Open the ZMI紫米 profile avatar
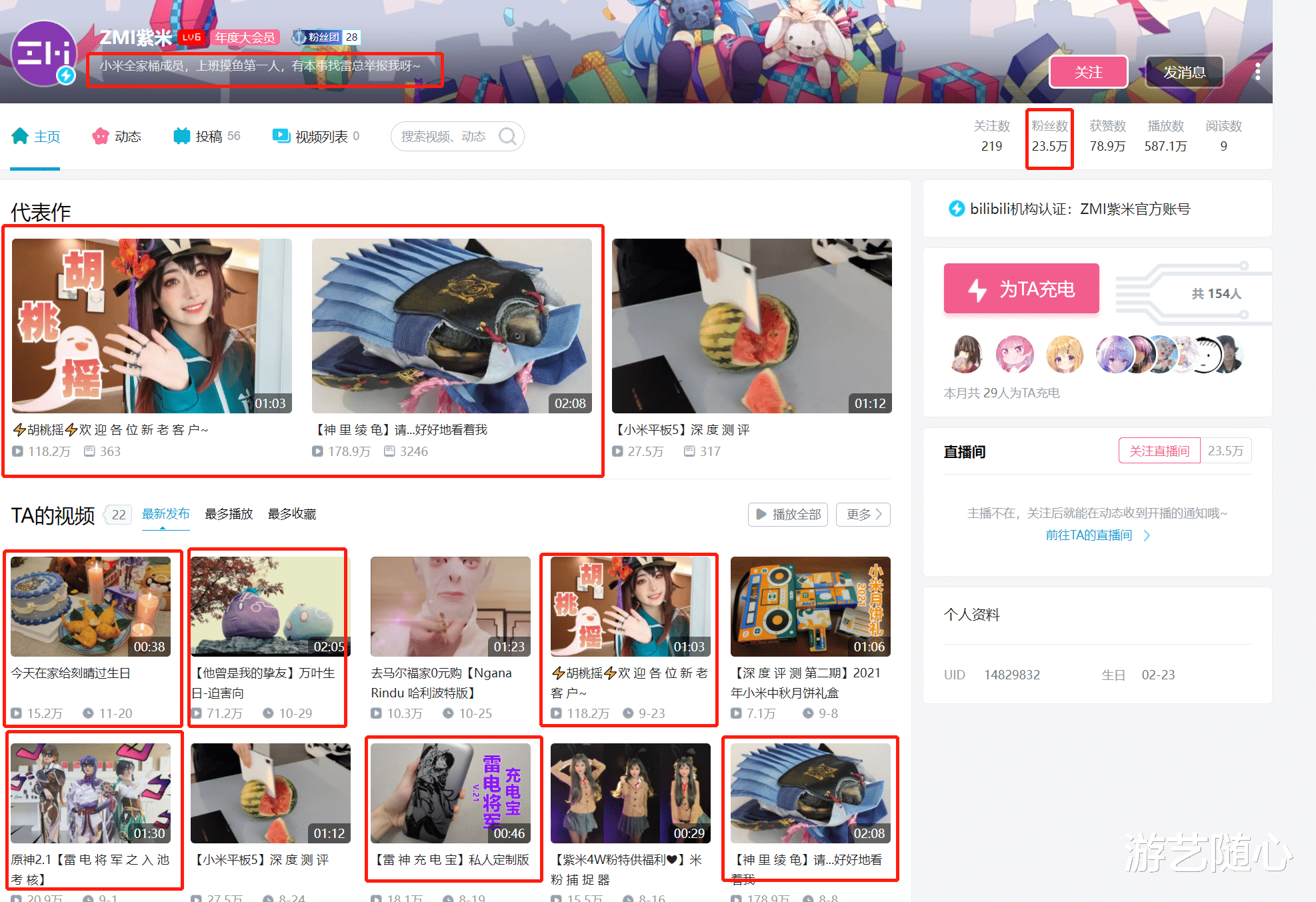1316x902 pixels. [45, 53]
